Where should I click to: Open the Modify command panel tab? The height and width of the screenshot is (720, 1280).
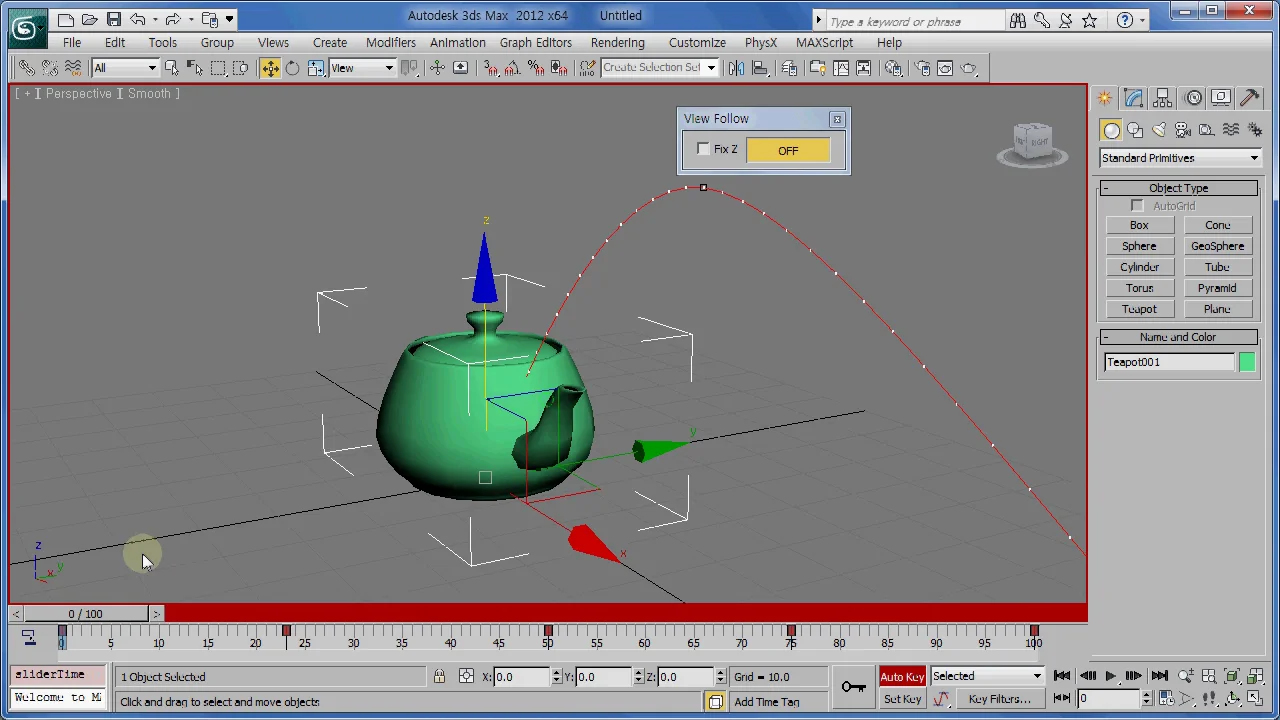tap(1133, 98)
